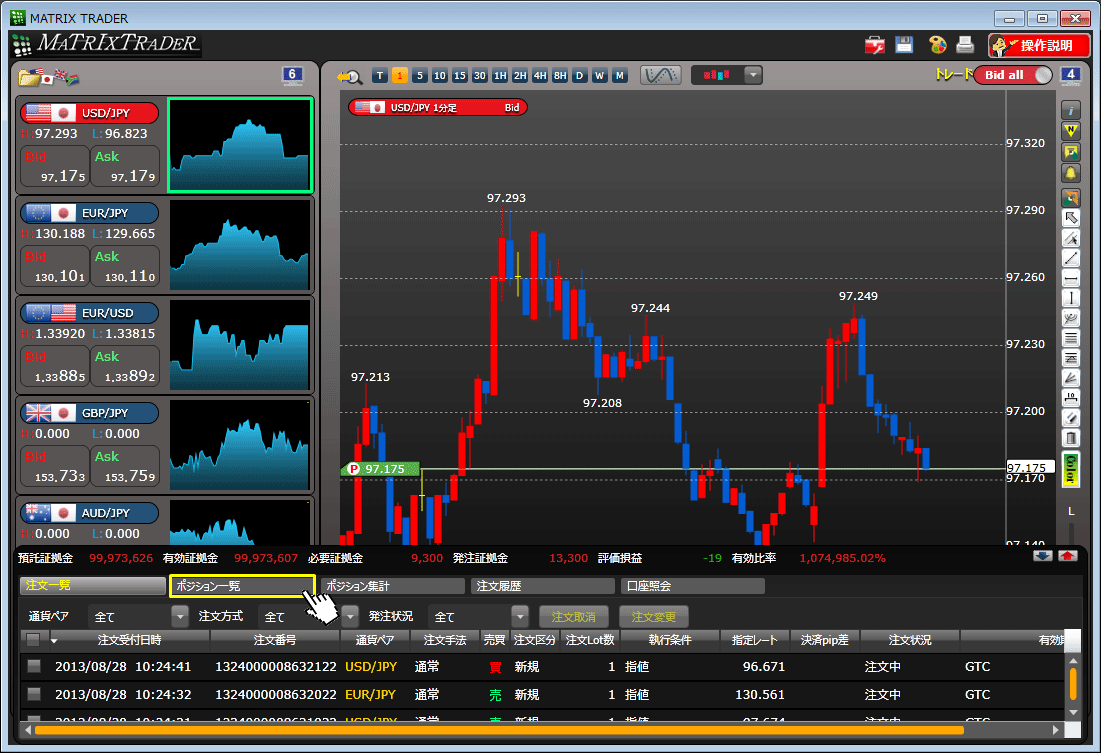Open the 発注状況 filter dropdown
The width and height of the screenshot is (1101, 753).
pyautogui.click(x=520, y=617)
